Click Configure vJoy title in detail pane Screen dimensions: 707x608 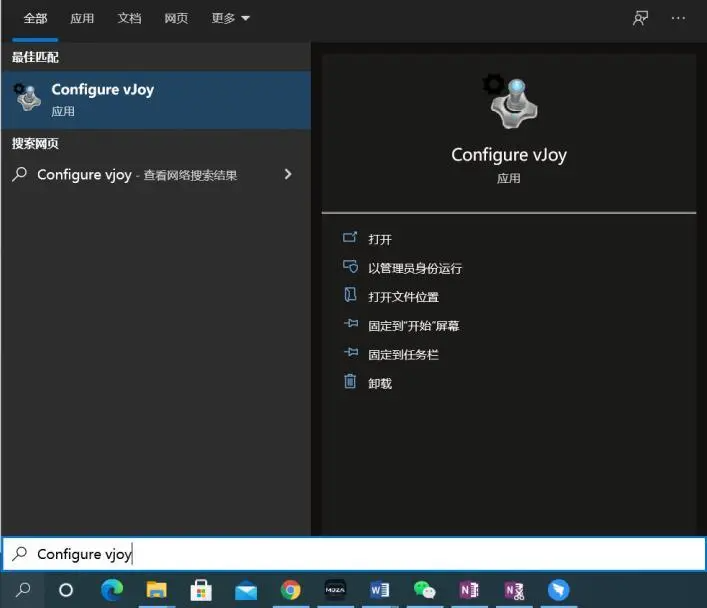(x=509, y=155)
